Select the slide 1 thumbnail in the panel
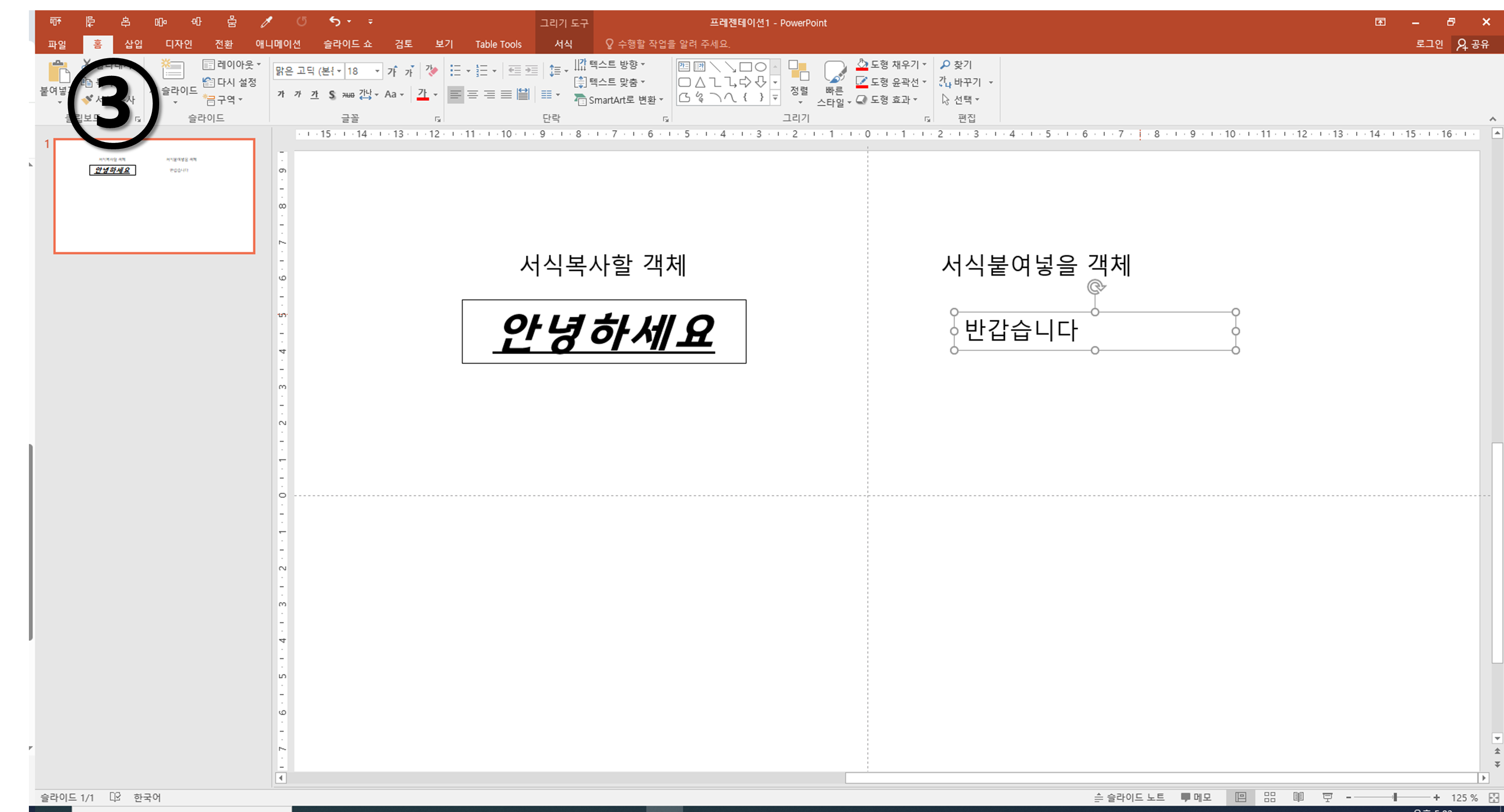The height and width of the screenshot is (812, 1504). (154, 196)
